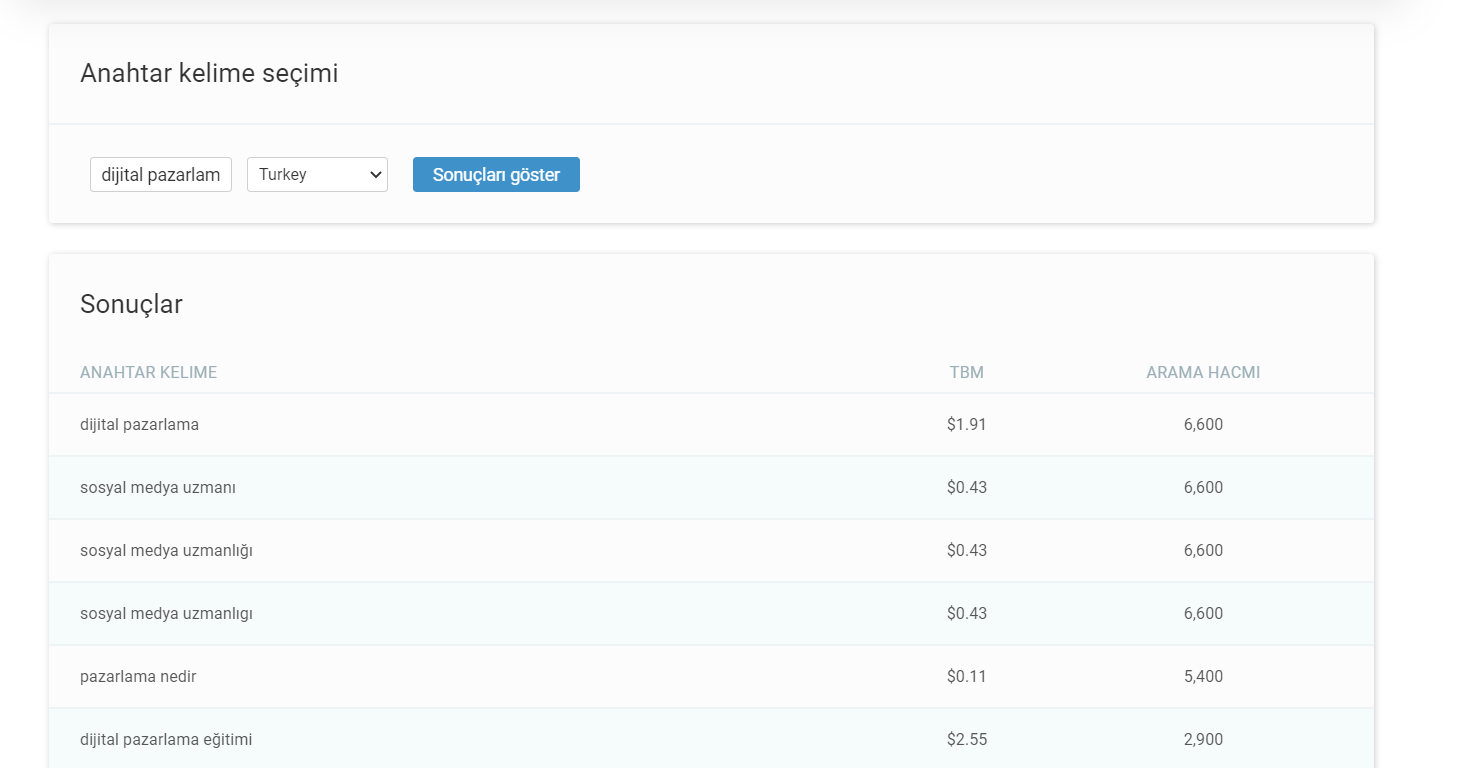Click the keyword input field
Image resolution: width=1483 pixels, height=768 pixels.
[161, 174]
